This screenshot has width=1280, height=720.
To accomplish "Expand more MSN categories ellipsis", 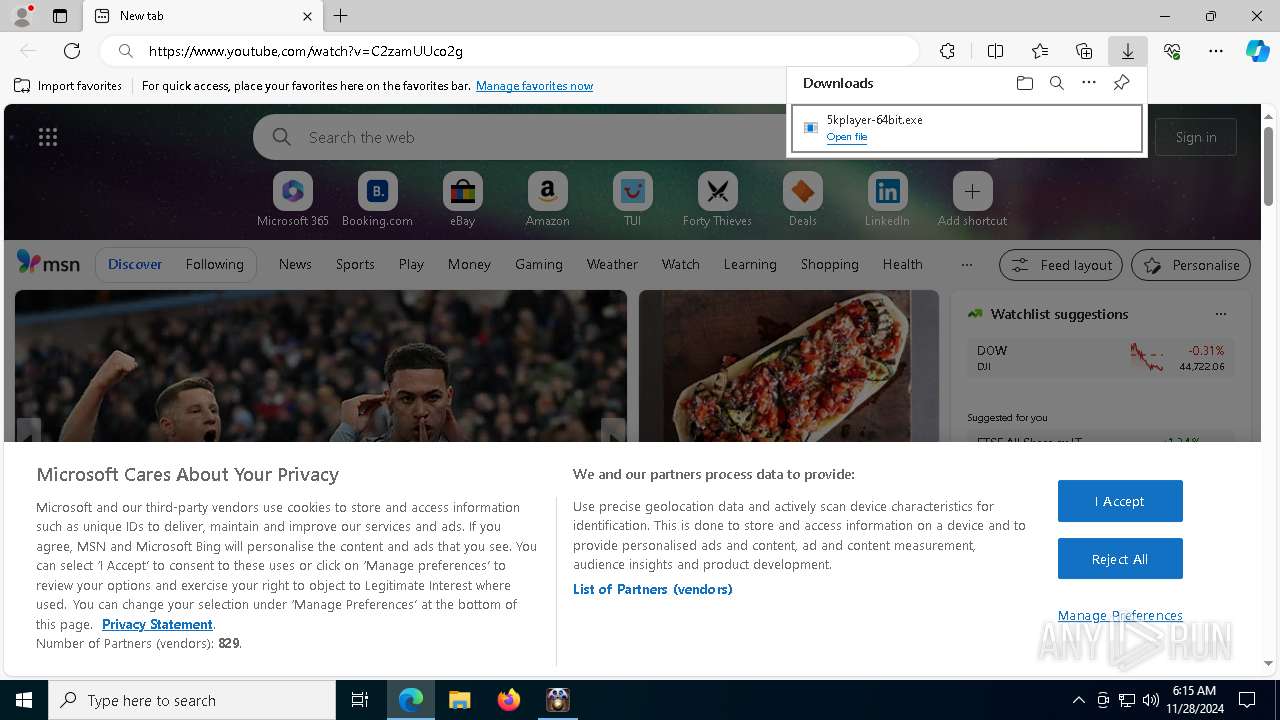I will click(966, 264).
